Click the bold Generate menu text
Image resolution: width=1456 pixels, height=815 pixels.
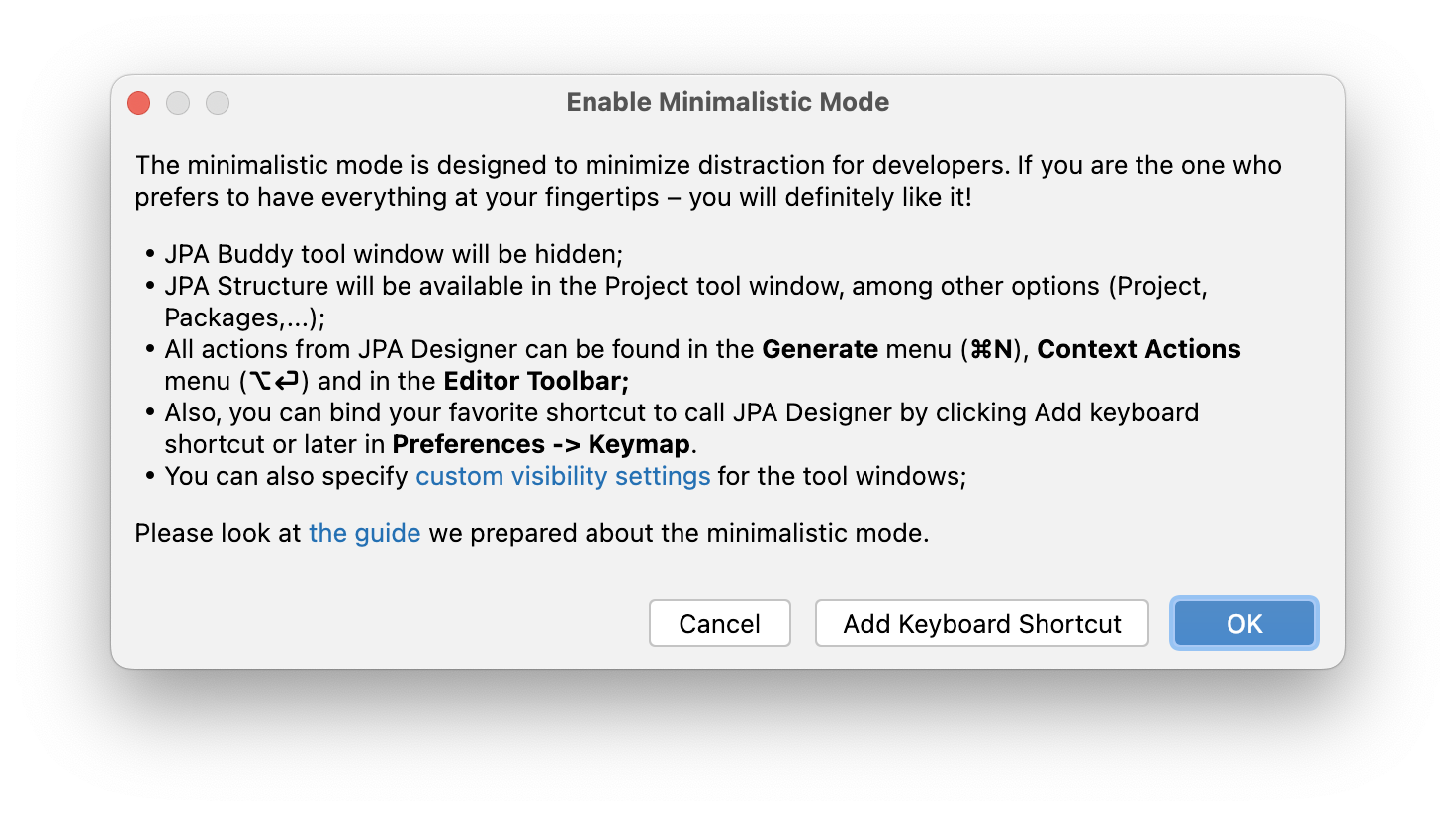pos(820,349)
